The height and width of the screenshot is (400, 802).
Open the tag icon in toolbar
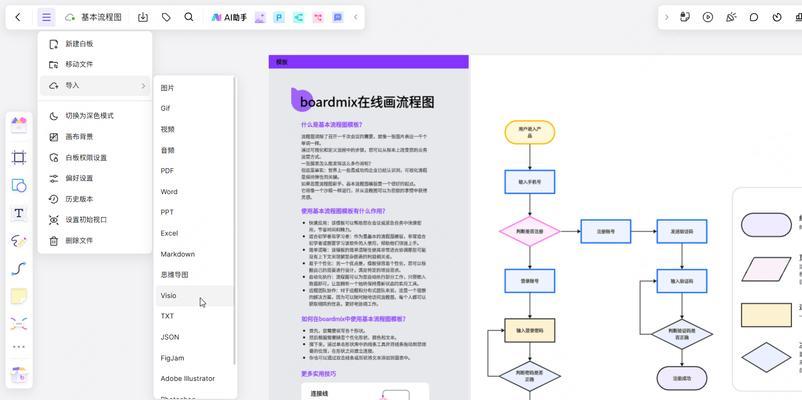166,17
